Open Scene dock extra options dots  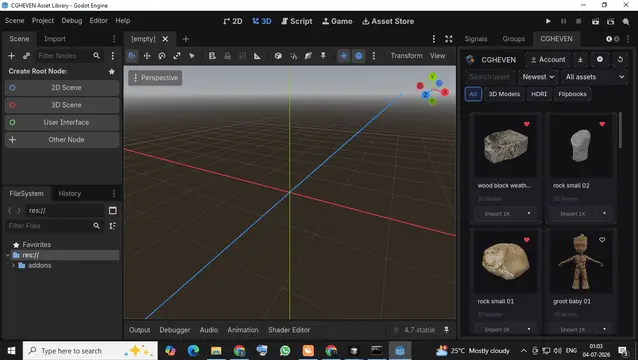(113, 56)
